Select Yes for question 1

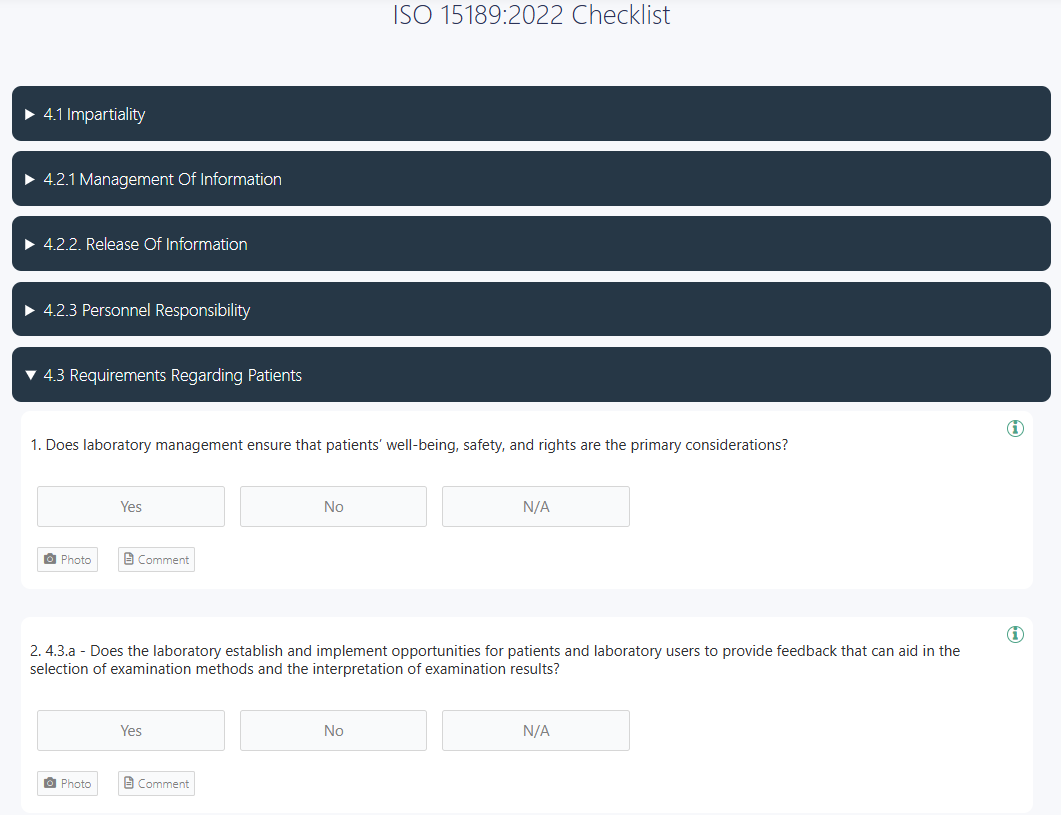[x=130, y=506]
